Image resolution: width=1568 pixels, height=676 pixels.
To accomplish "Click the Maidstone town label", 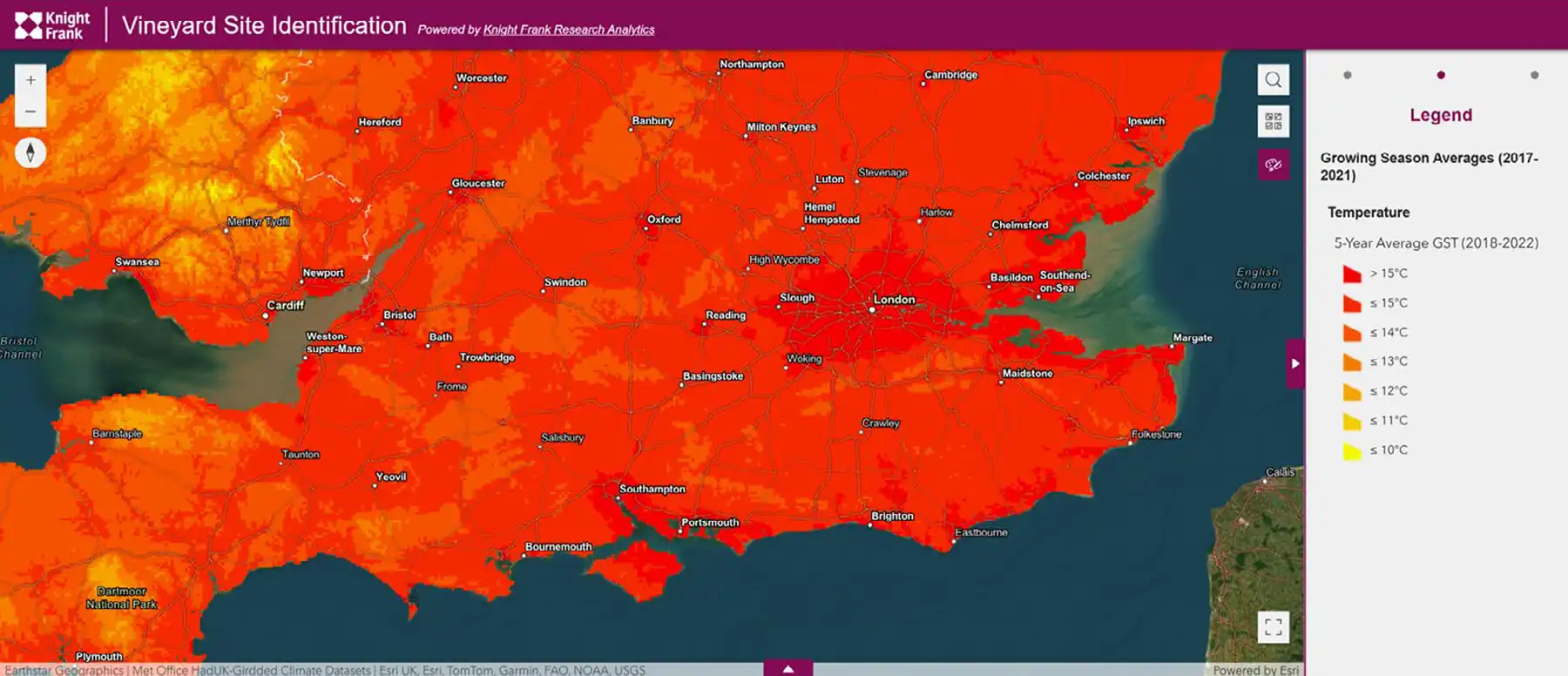I will click(x=1028, y=374).
